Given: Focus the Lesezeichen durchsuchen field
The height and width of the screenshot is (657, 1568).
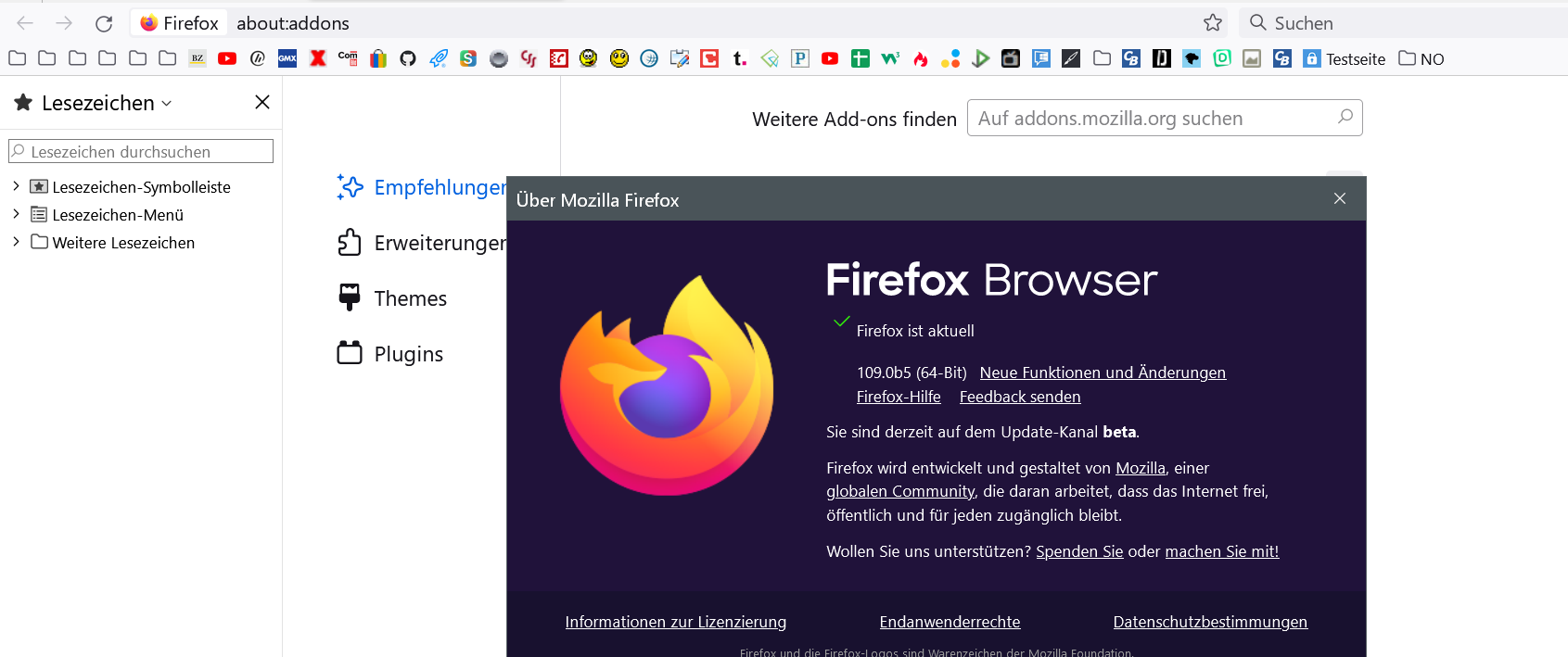Looking at the screenshot, I should [141, 151].
